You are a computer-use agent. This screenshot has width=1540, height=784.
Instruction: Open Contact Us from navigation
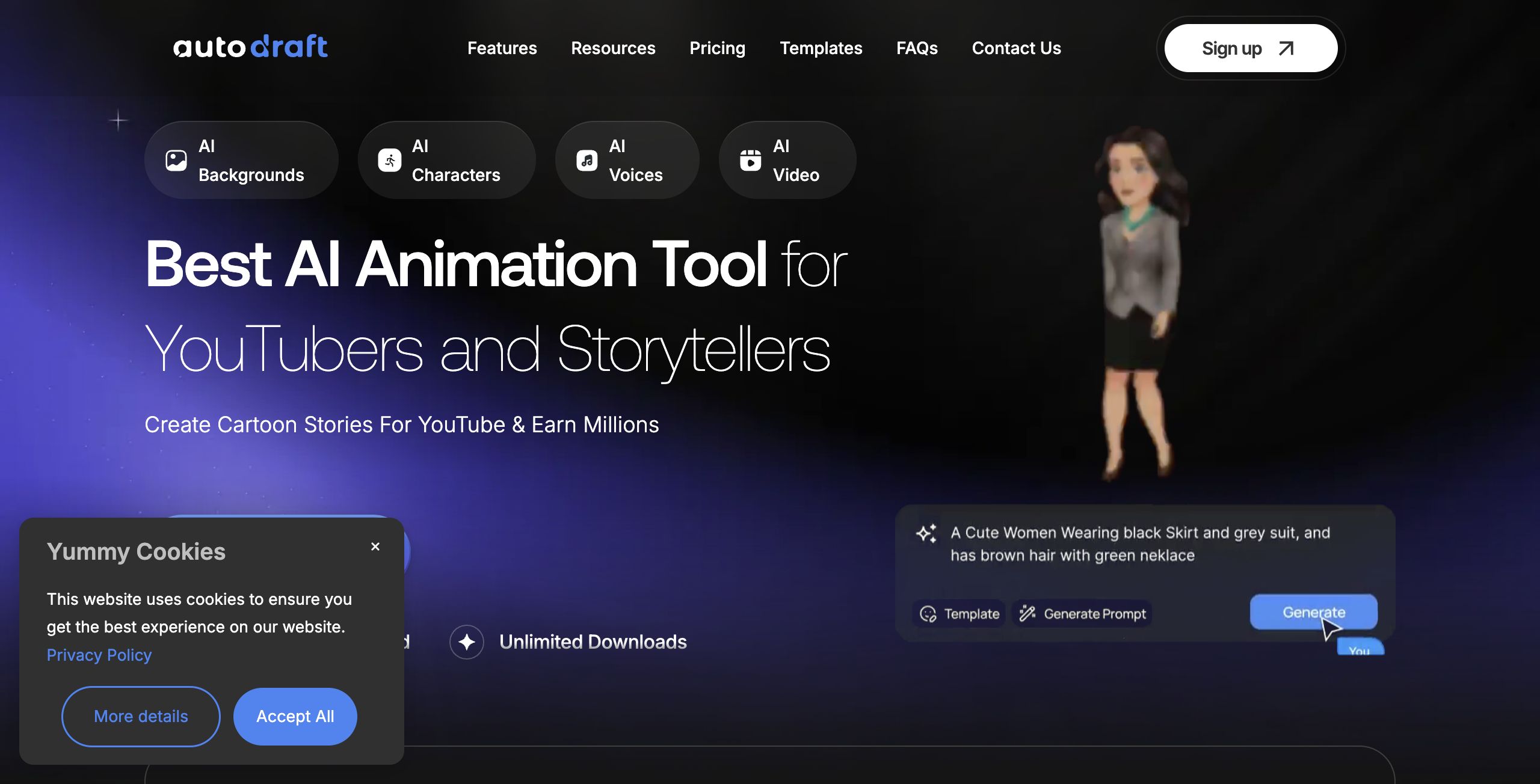tap(1017, 48)
